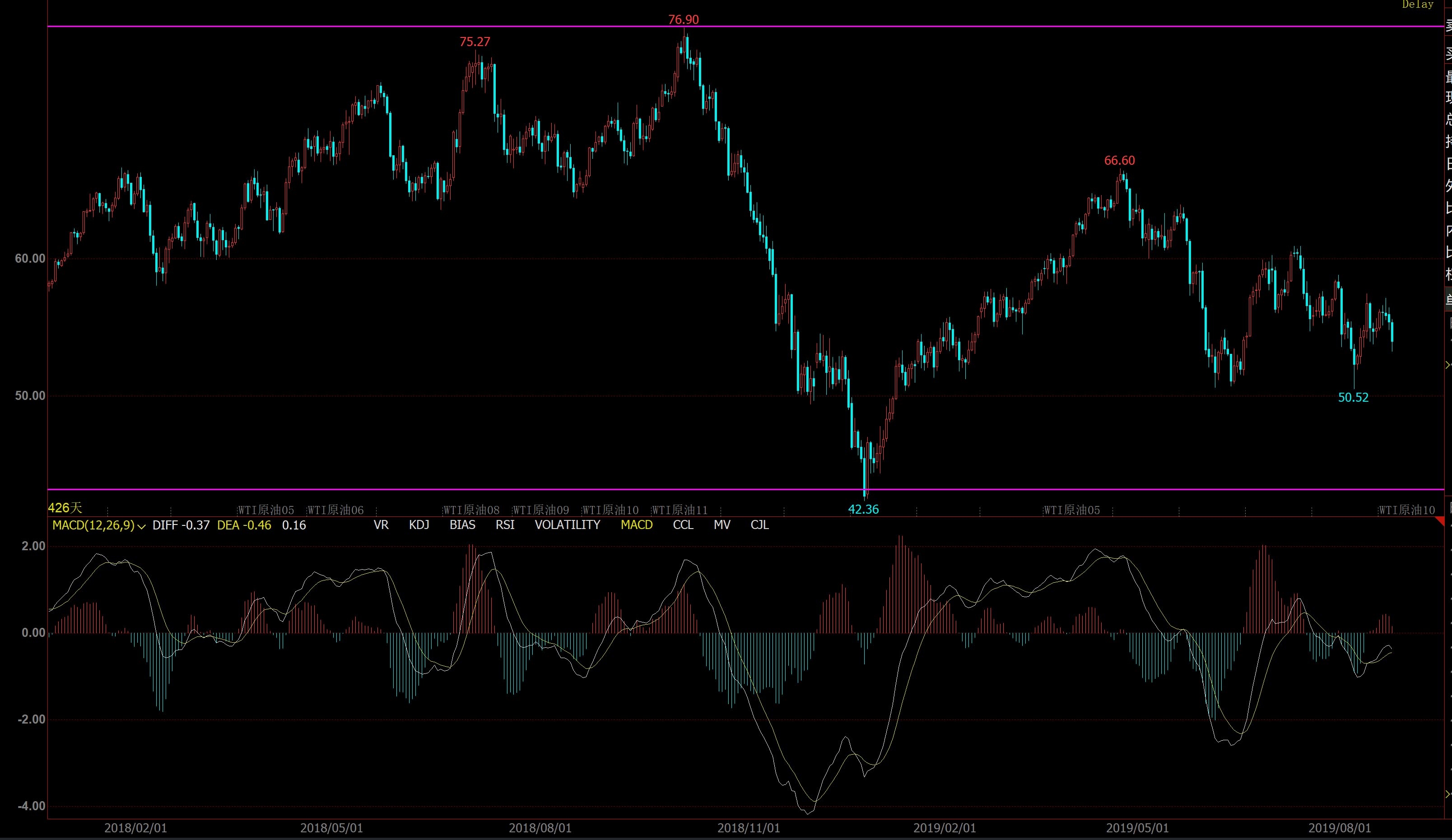The height and width of the screenshot is (840, 1452).
Task: Select the WTI原油11 contract marker
Action: coord(680,510)
